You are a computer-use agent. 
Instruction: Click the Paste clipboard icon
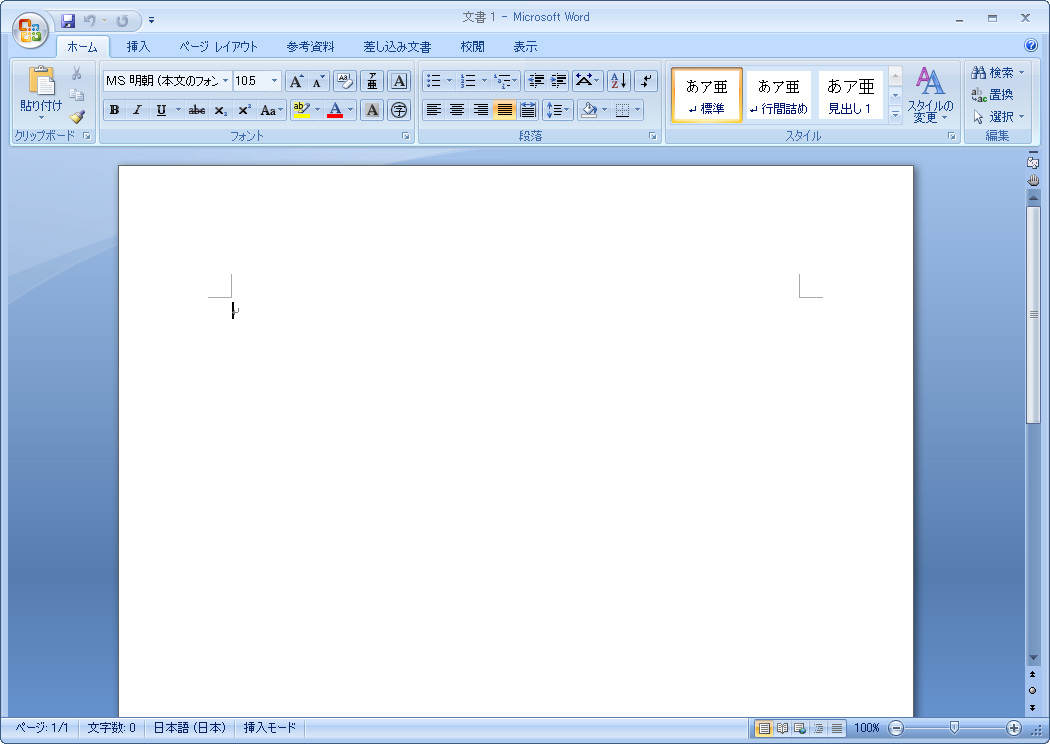[x=42, y=81]
